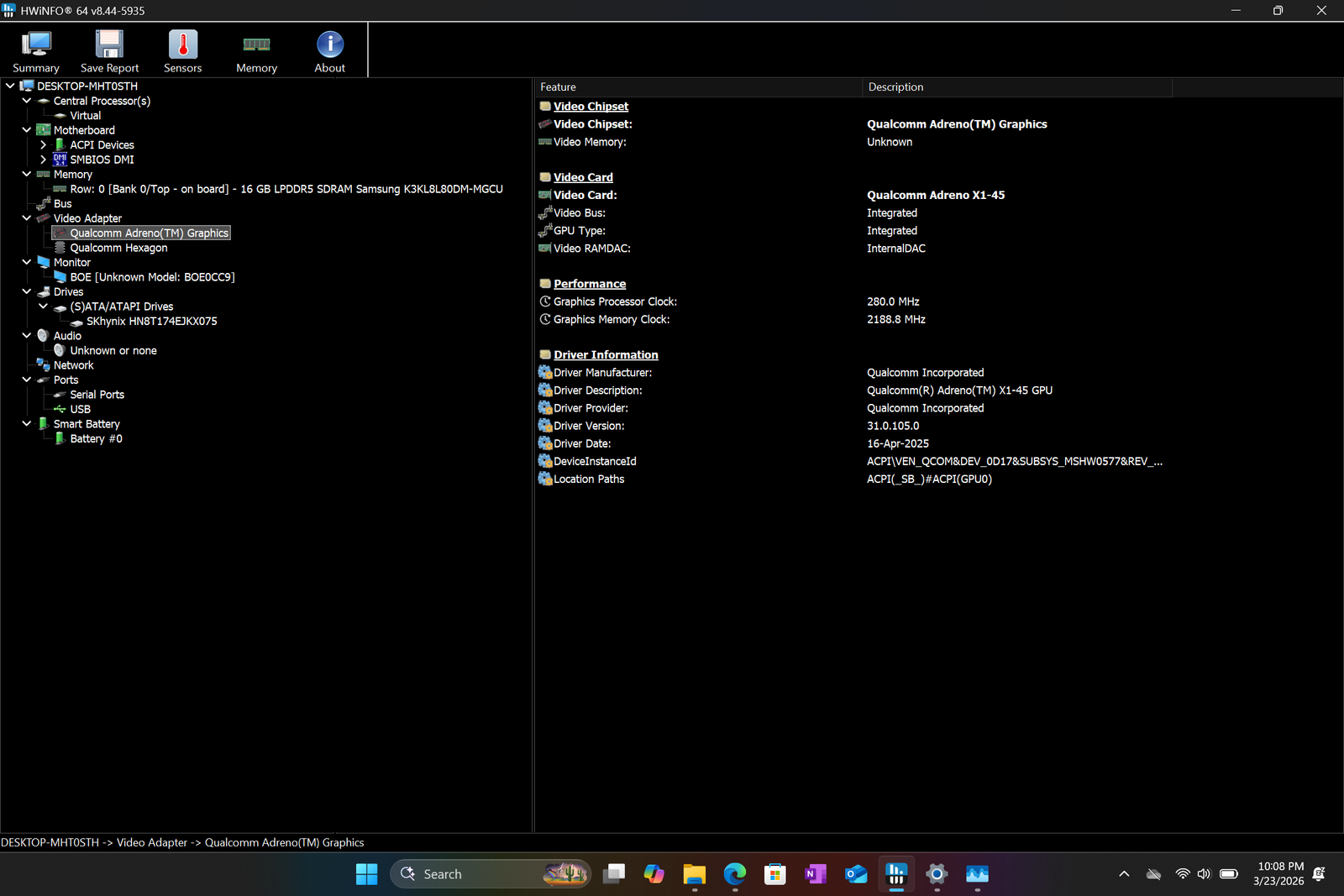Select Qualcomm Hexagon in the tree
Screen dimensions: 1344x896
pos(118,248)
